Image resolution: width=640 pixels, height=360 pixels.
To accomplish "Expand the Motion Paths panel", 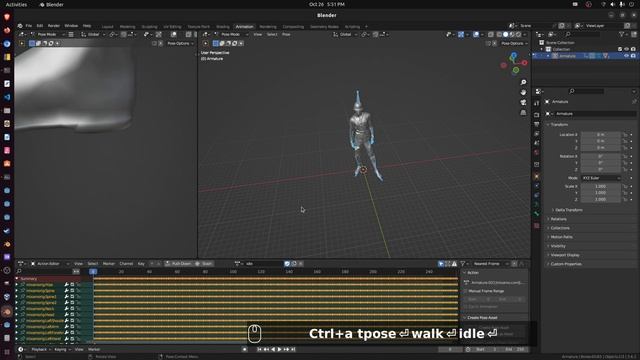I will pyautogui.click(x=562, y=237).
